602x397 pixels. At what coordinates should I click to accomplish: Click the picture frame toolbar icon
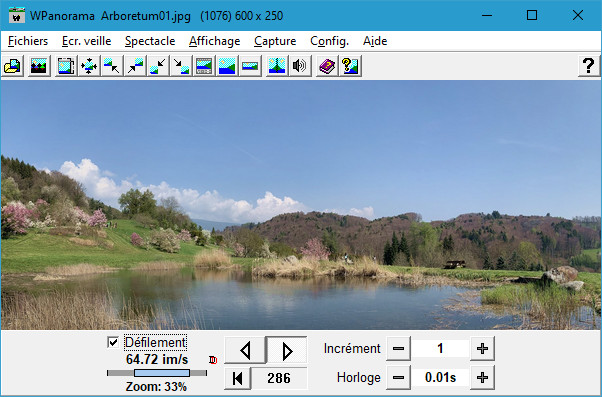[x=66, y=66]
